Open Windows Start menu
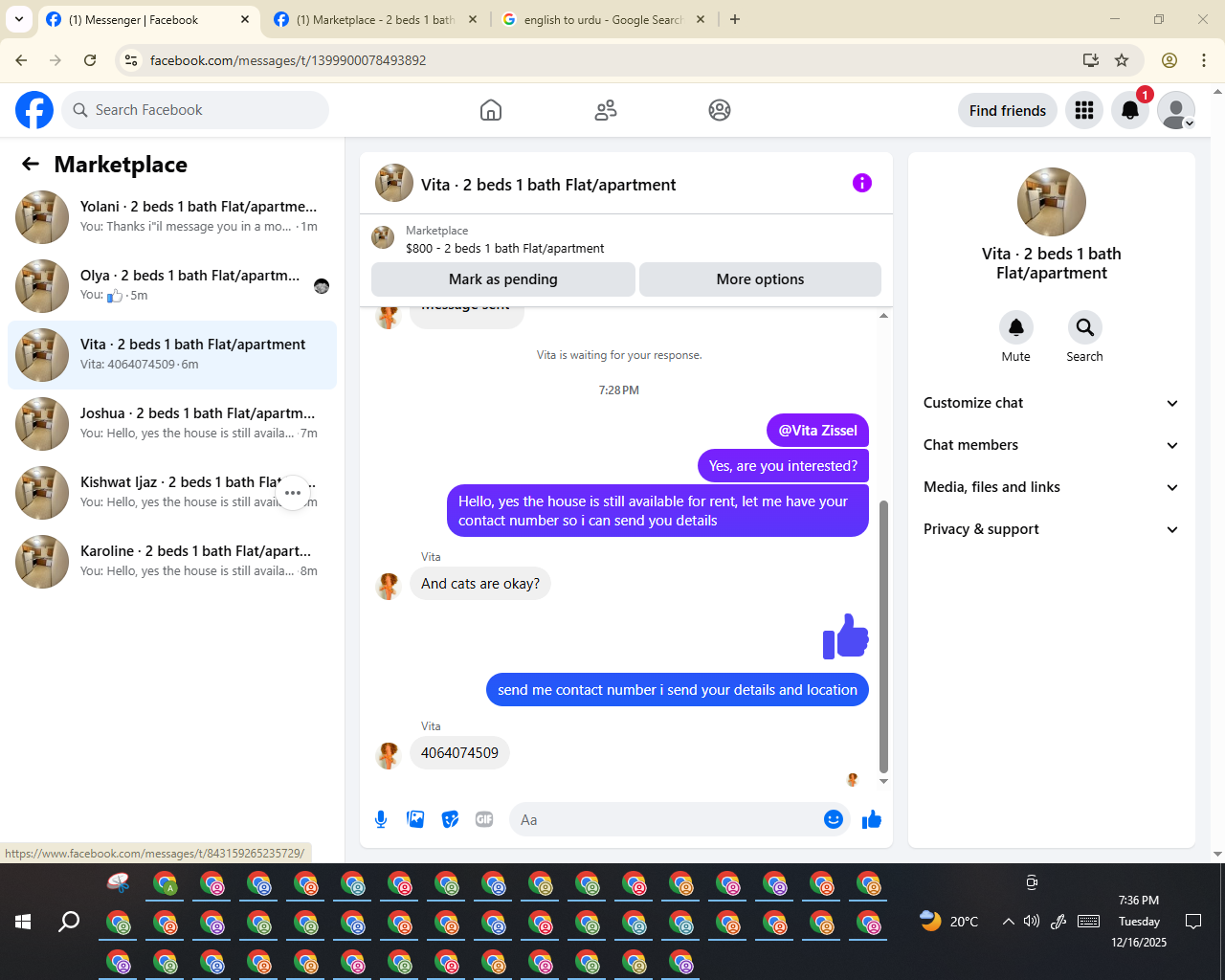This screenshot has width=1225, height=980. coord(23,922)
